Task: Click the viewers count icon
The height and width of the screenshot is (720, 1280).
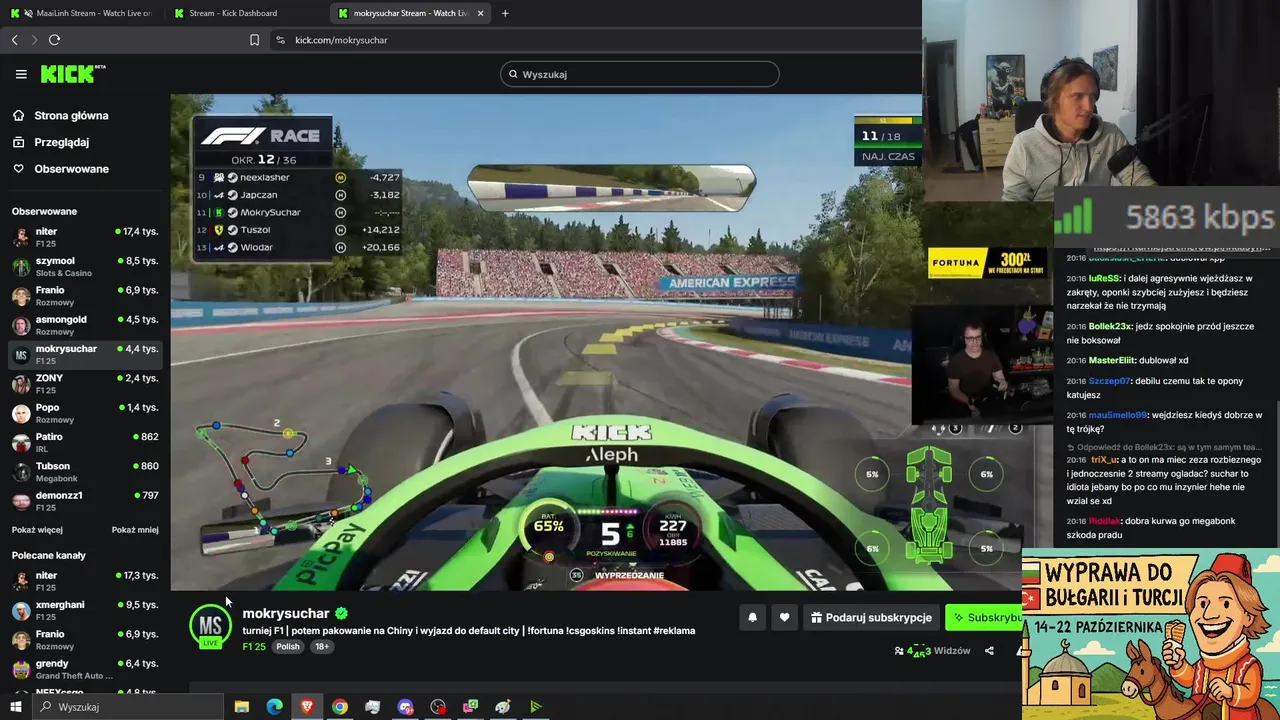Action: (x=899, y=651)
